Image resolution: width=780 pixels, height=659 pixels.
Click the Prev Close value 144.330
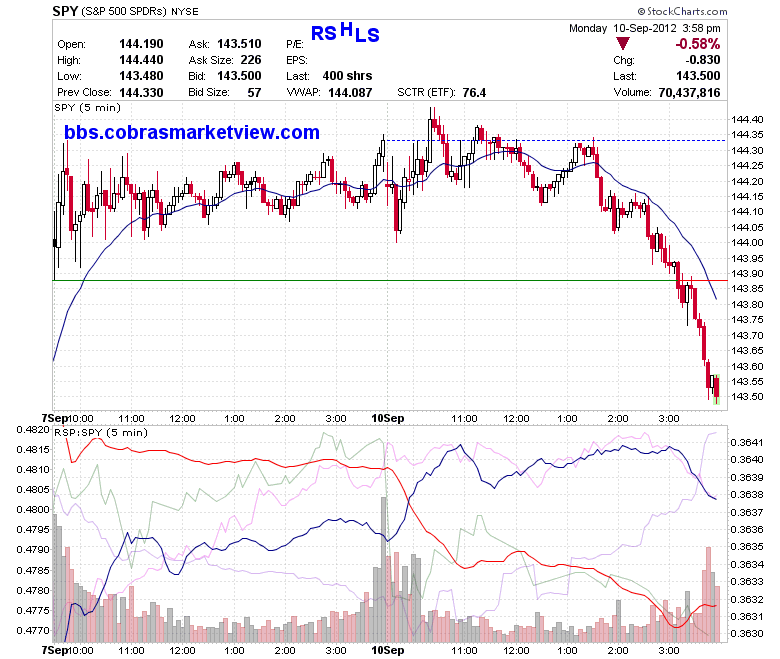(141, 92)
